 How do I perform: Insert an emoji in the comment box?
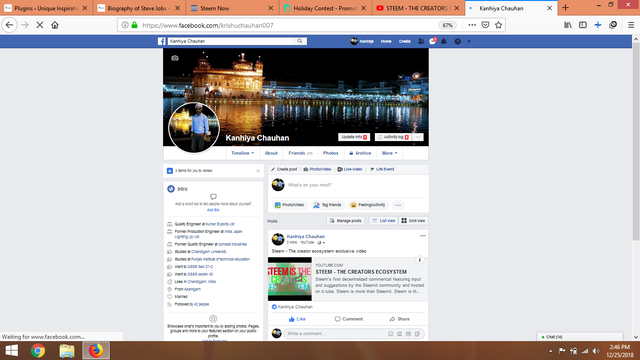(x=391, y=333)
